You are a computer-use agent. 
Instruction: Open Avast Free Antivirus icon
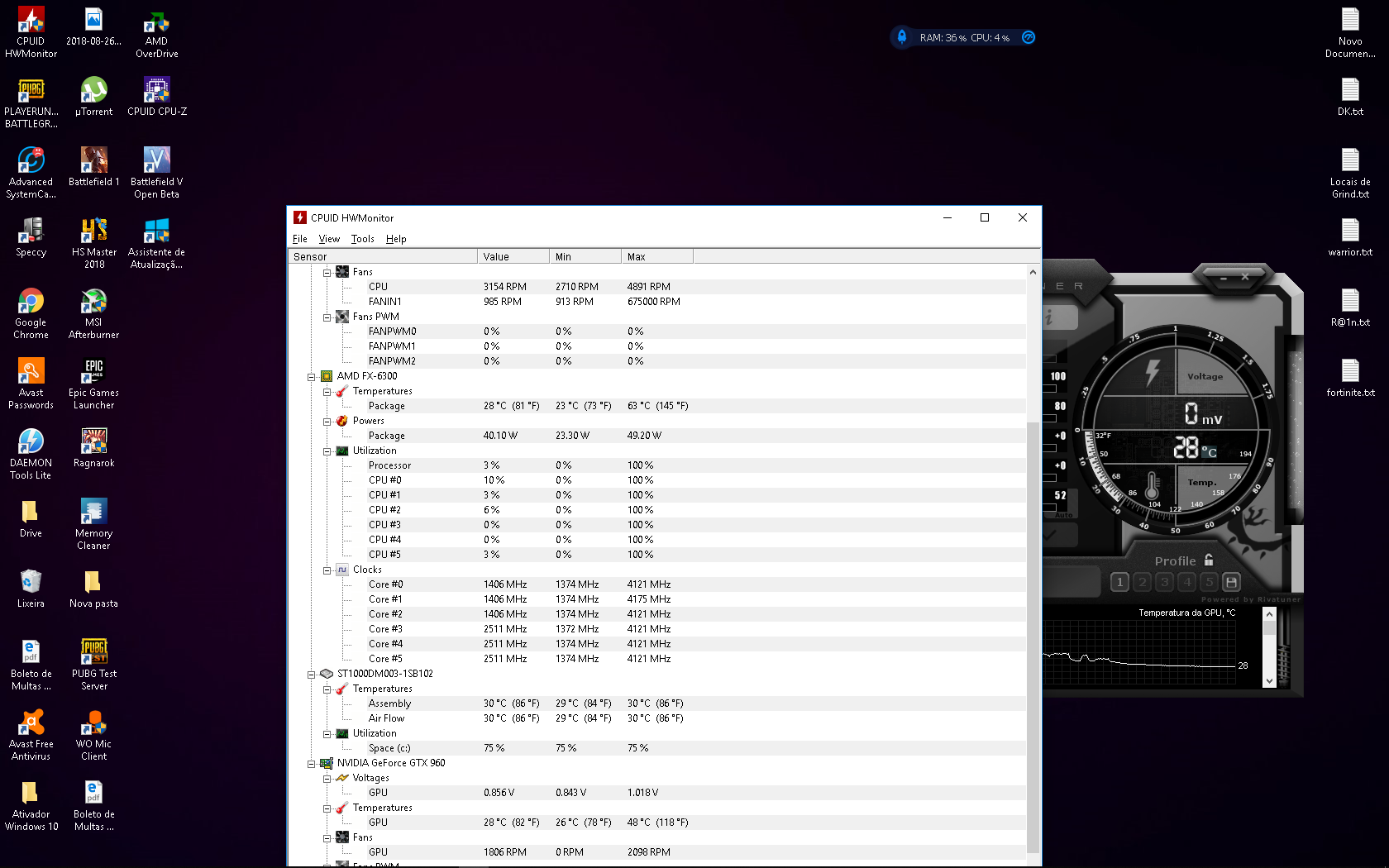pos(31,736)
